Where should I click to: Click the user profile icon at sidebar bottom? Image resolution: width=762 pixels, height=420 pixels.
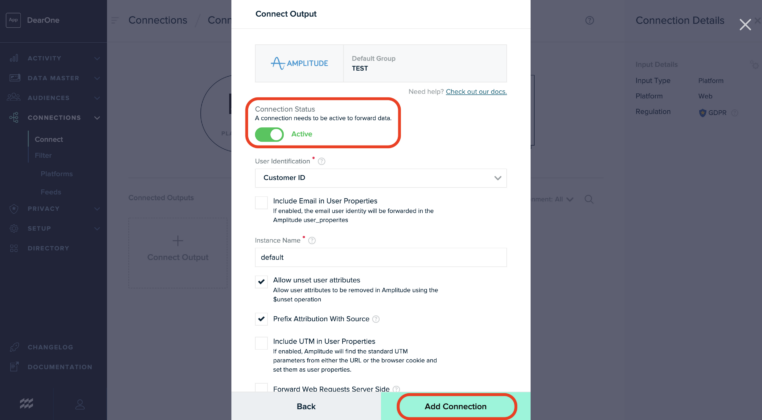80,404
